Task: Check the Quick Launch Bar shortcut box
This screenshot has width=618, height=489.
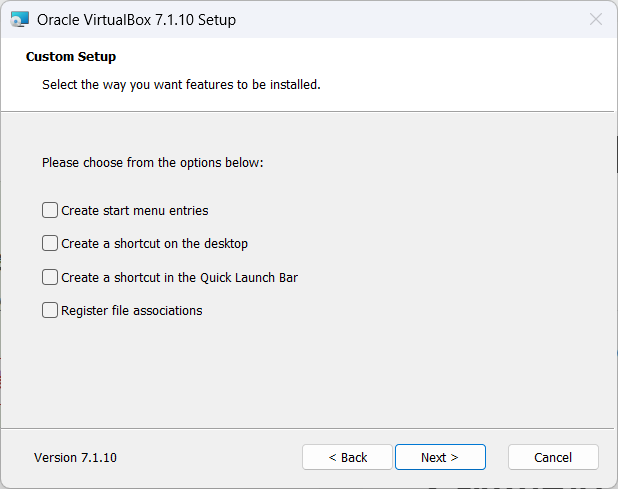Action: point(50,277)
